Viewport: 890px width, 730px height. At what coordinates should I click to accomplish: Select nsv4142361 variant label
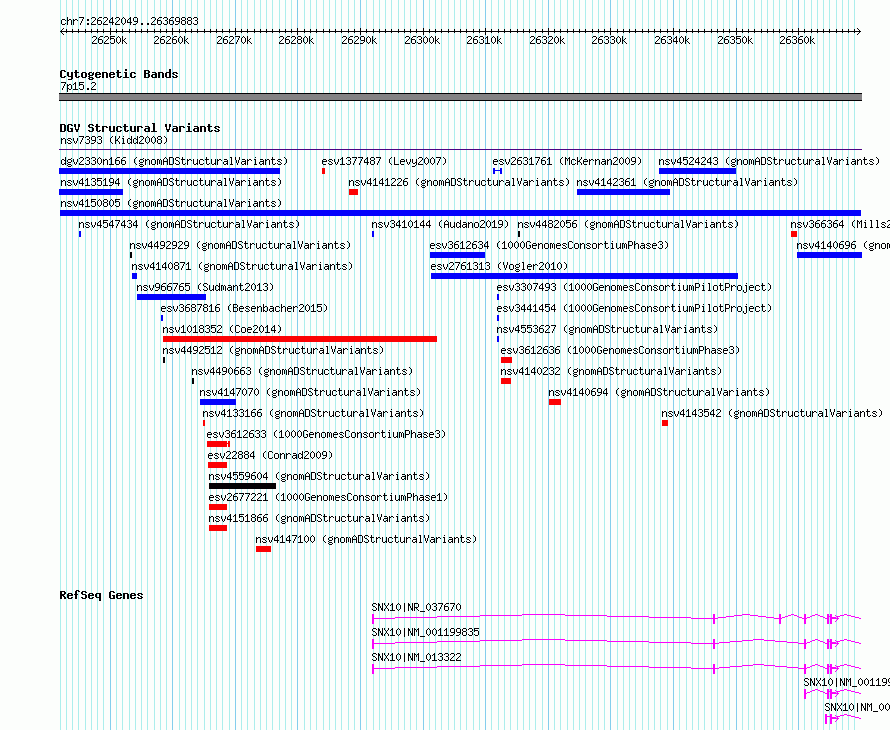[x=687, y=182]
